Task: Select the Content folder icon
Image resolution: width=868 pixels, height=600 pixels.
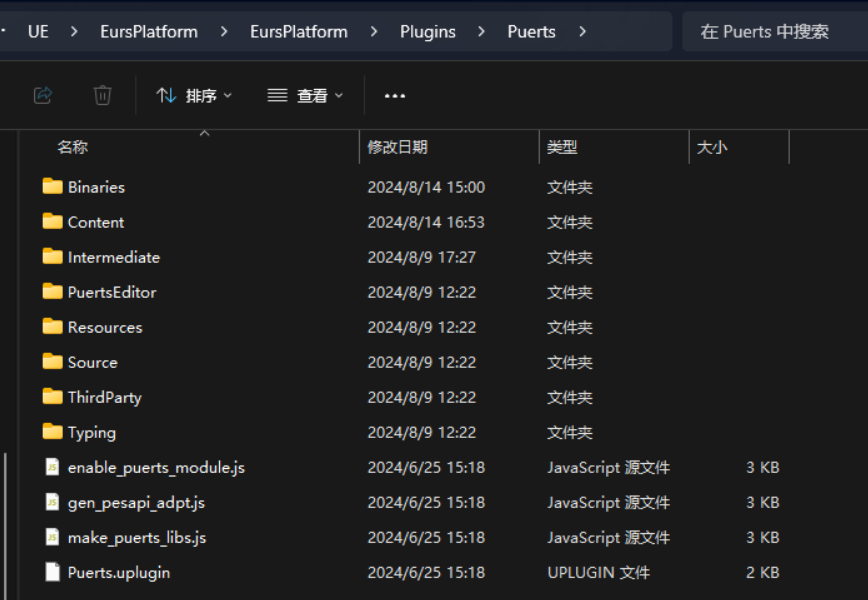Action: pos(53,221)
